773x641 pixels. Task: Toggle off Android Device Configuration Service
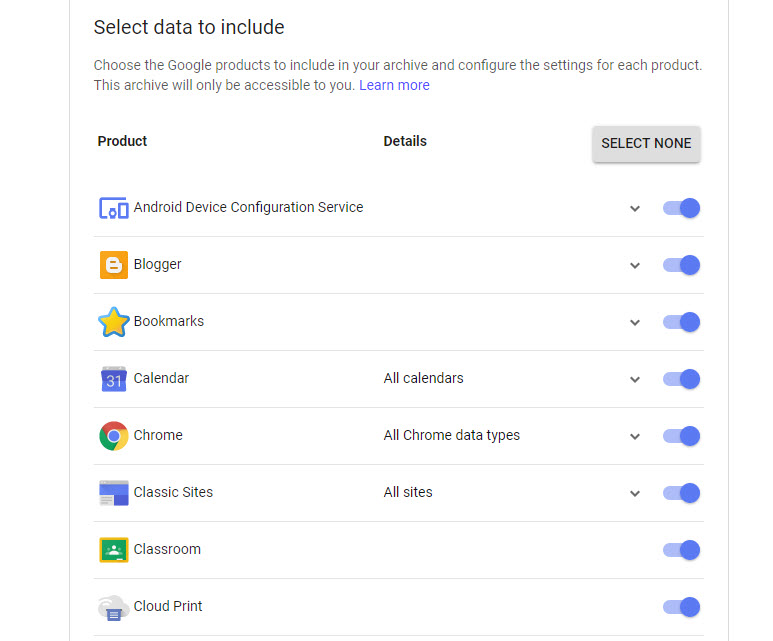pos(681,208)
